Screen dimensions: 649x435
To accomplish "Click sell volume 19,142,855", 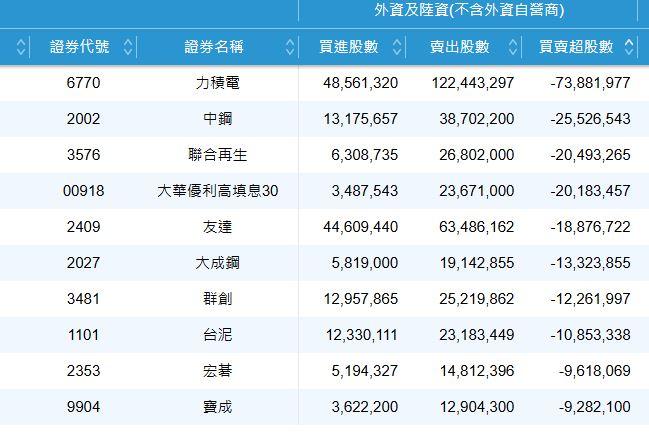I will 477,263.
